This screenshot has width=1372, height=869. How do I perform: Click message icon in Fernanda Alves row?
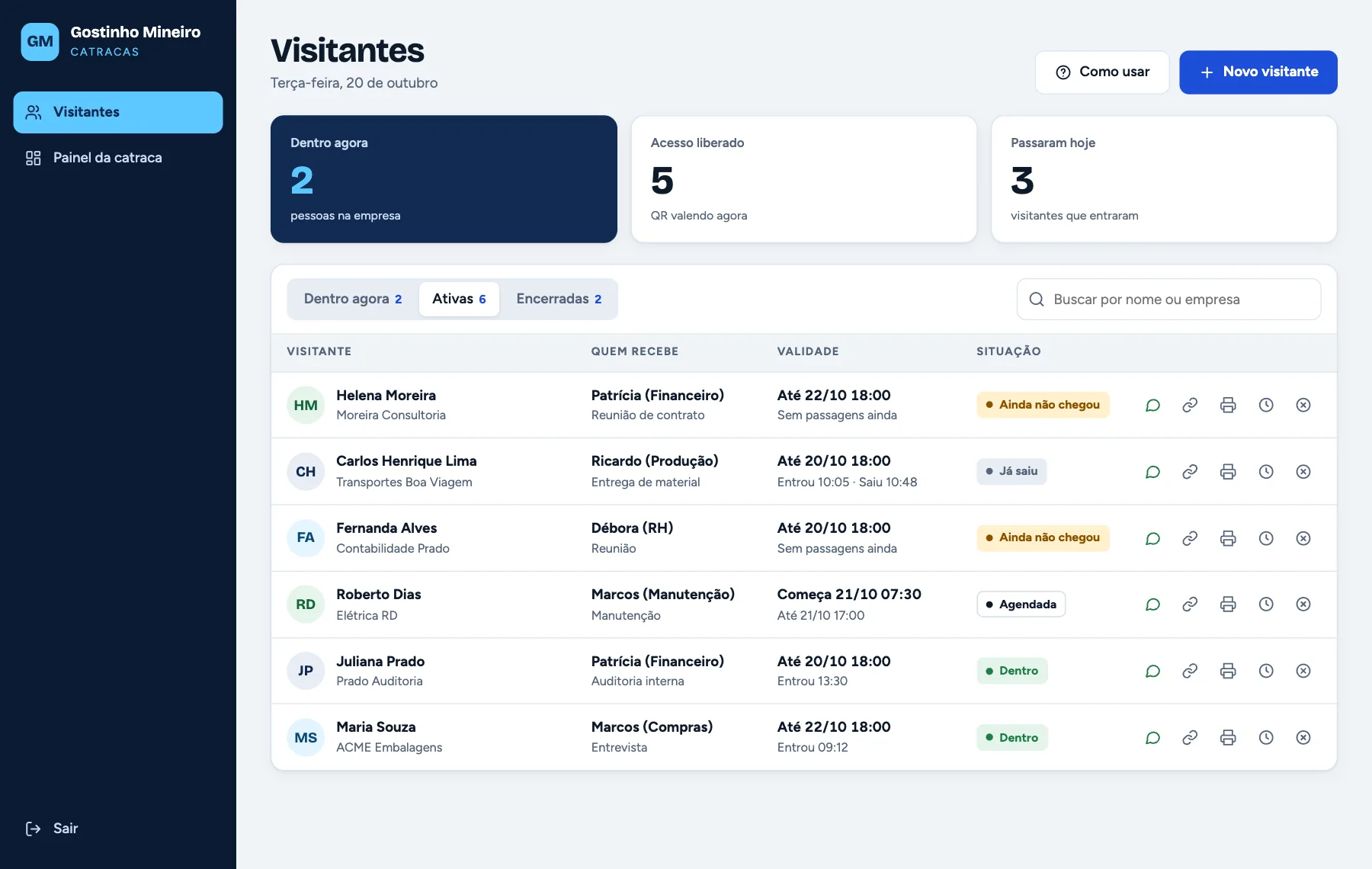coord(1152,538)
